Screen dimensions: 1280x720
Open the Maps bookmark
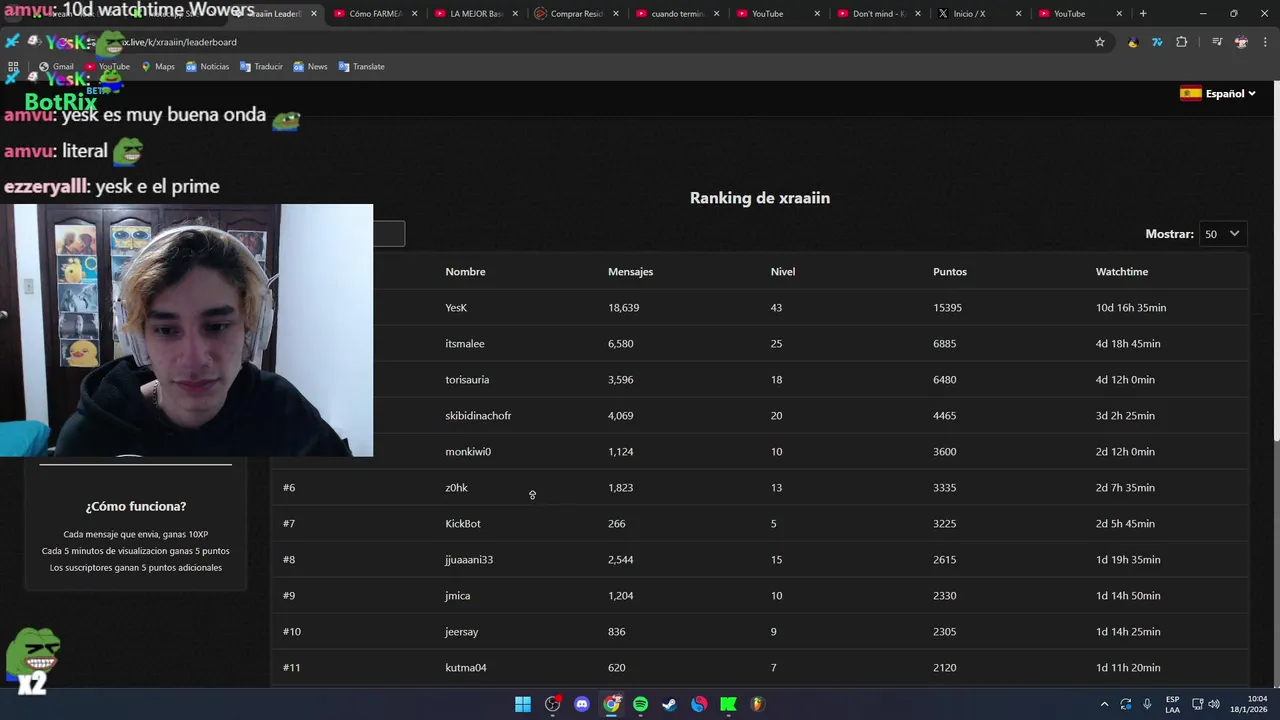click(x=158, y=67)
